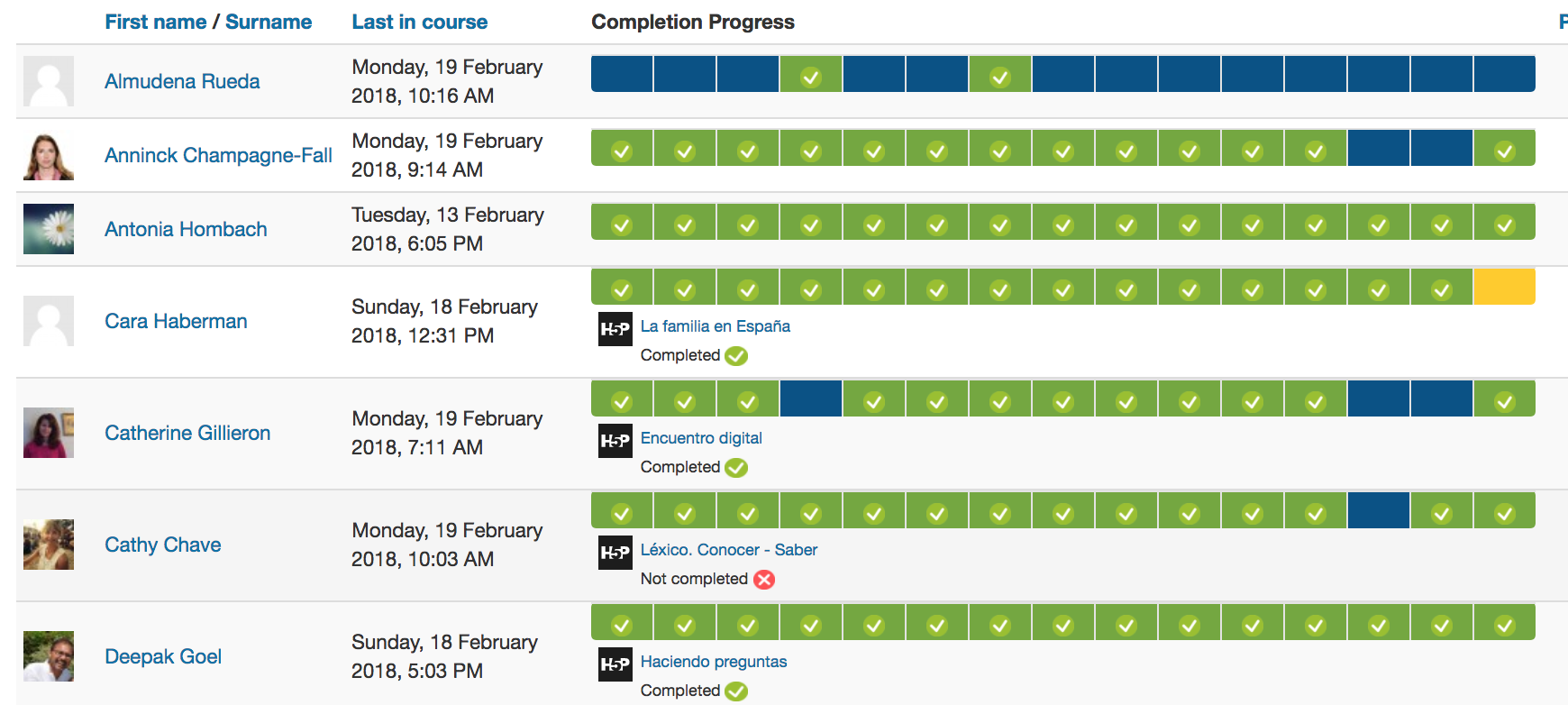This screenshot has width=1568, height=705.
Task: Click the first green block in Almudena Rueda's progress bar
Action: point(811,74)
